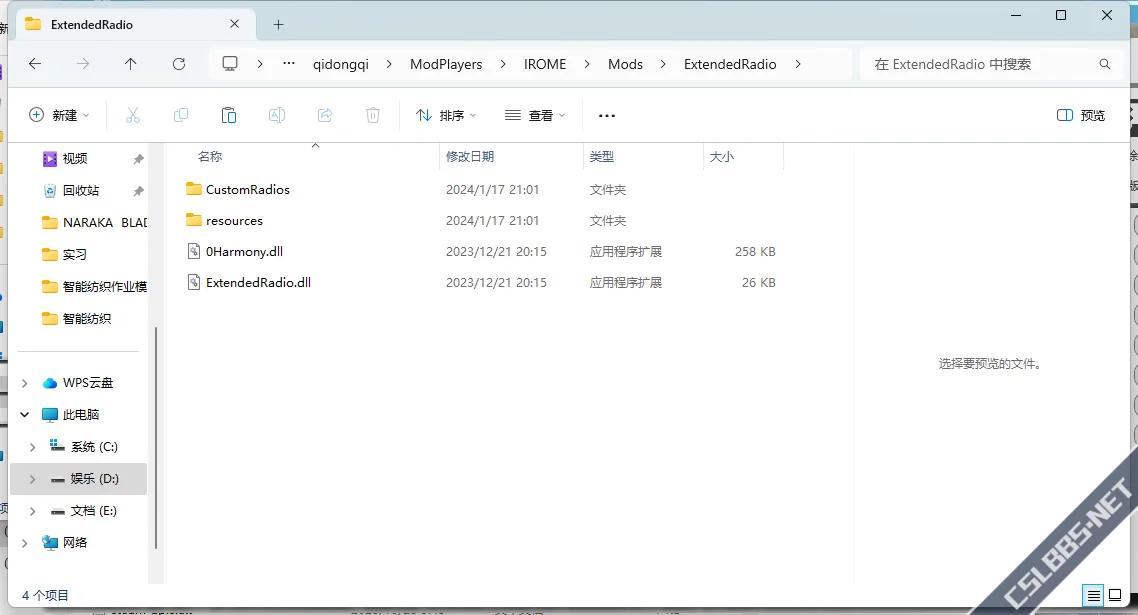Expand the 文档 (E:) drive node
Image resolution: width=1138 pixels, height=615 pixels.
point(32,510)
